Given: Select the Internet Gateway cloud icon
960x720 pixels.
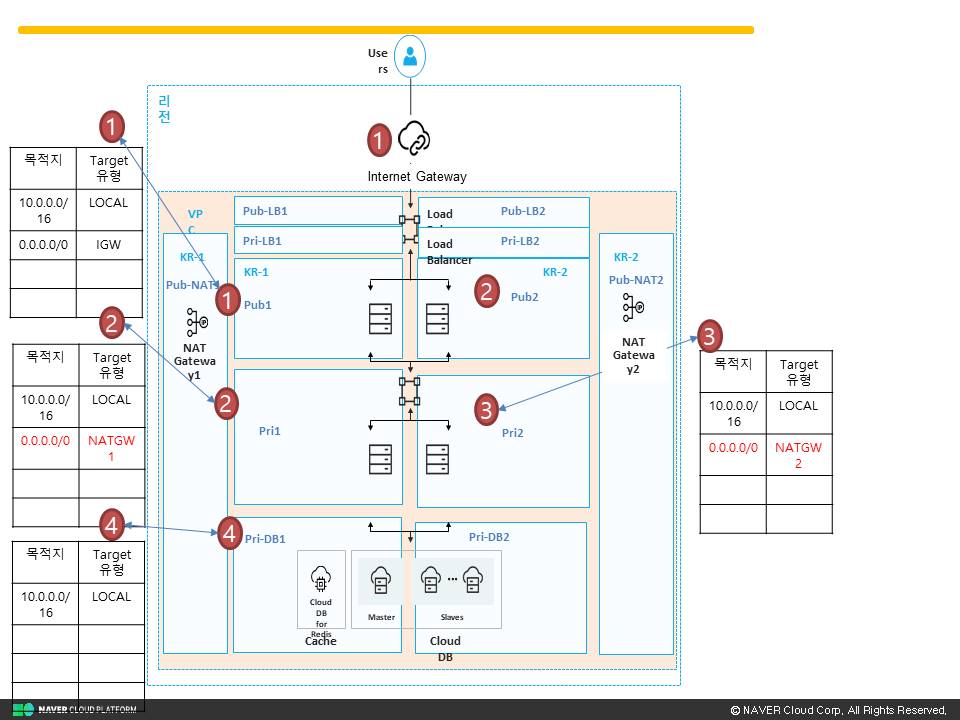Looking at the screenshot, I should 414,138.
